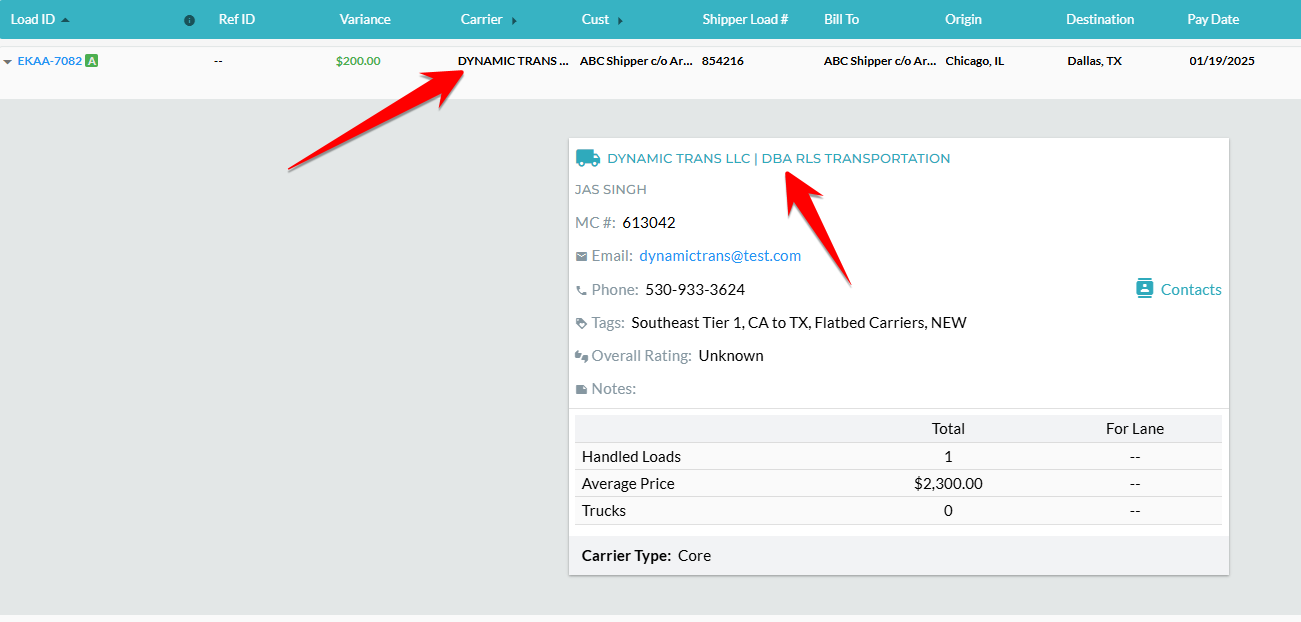The image size is (1301, 622).
Task: Click the pay date 01/19/2025
Action: tap(1222, 61)
